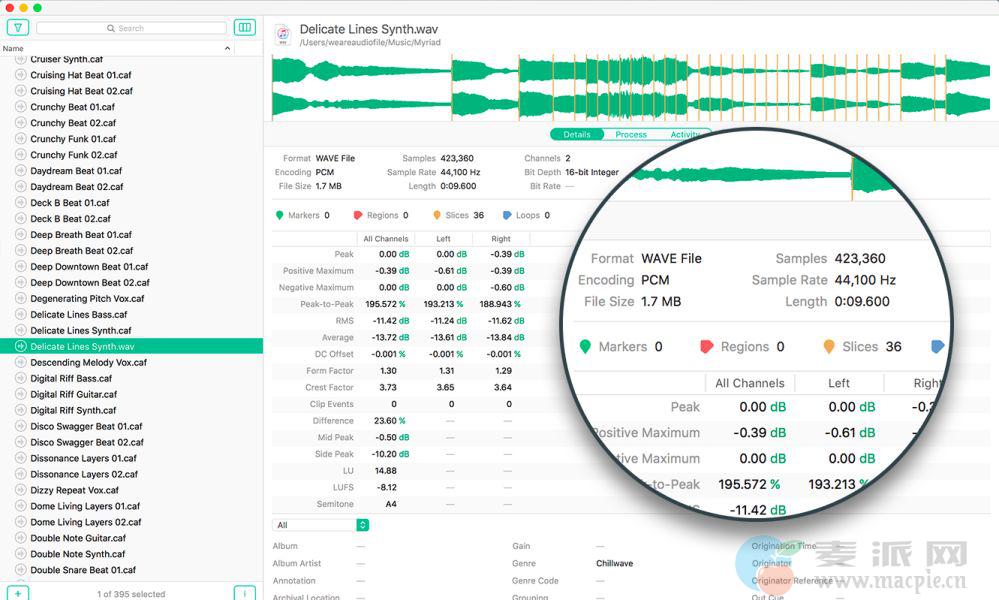Toggle the info inspector button
The height and width of the screenshot is (600, 999).
[x=244, y=593]
